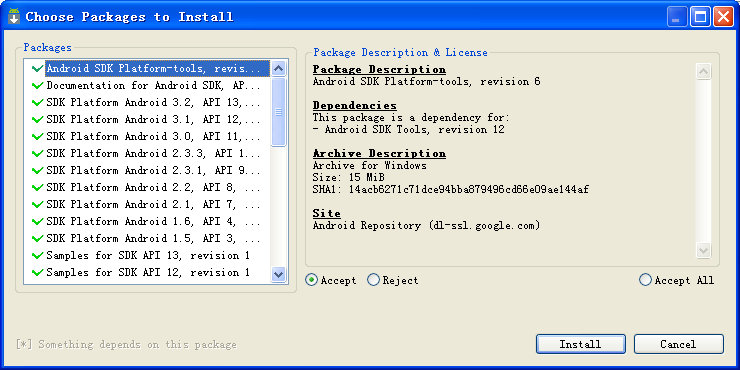Image resolution: width=740 pixels, height=370 pixels.
Task: Select the Accept All radio button
Action: coord(645,280)
